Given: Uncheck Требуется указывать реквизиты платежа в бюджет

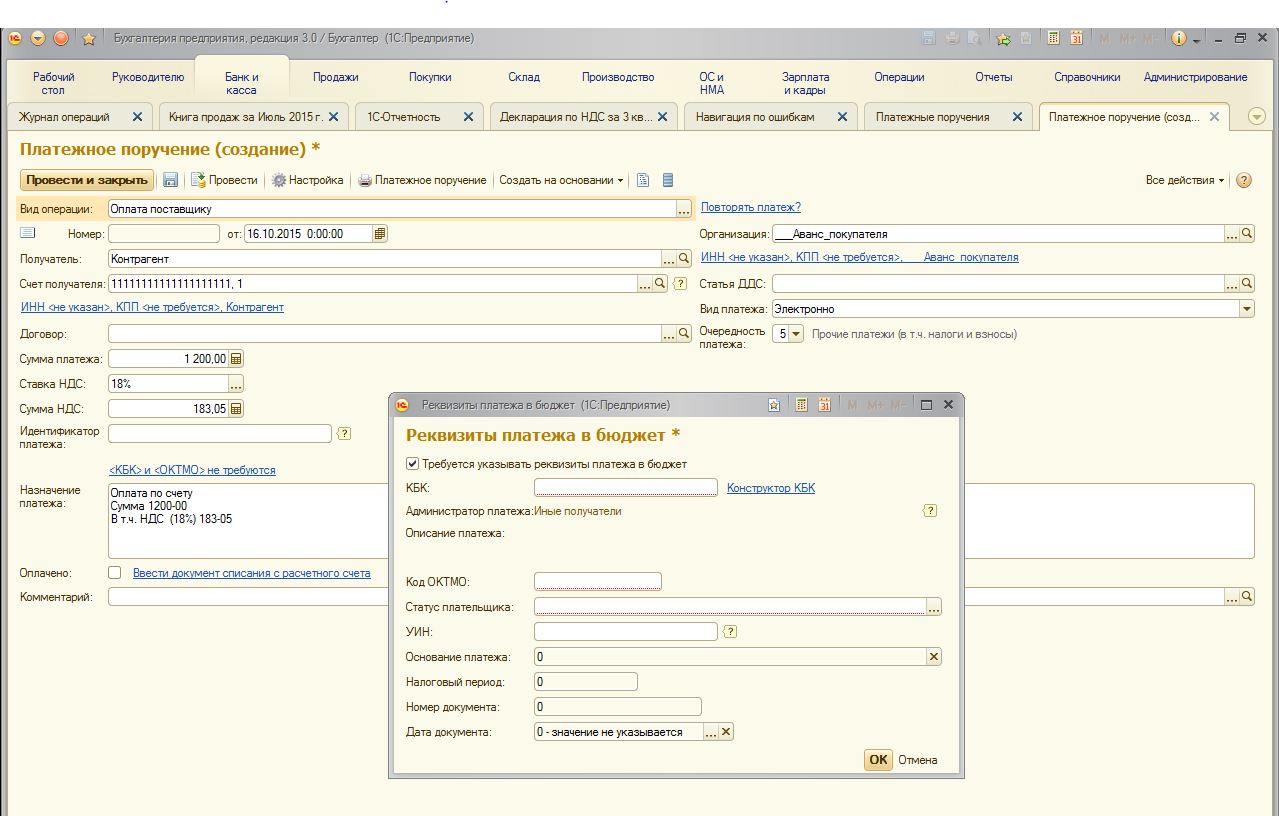Looking at the screenshot, I should pos(412,464).
